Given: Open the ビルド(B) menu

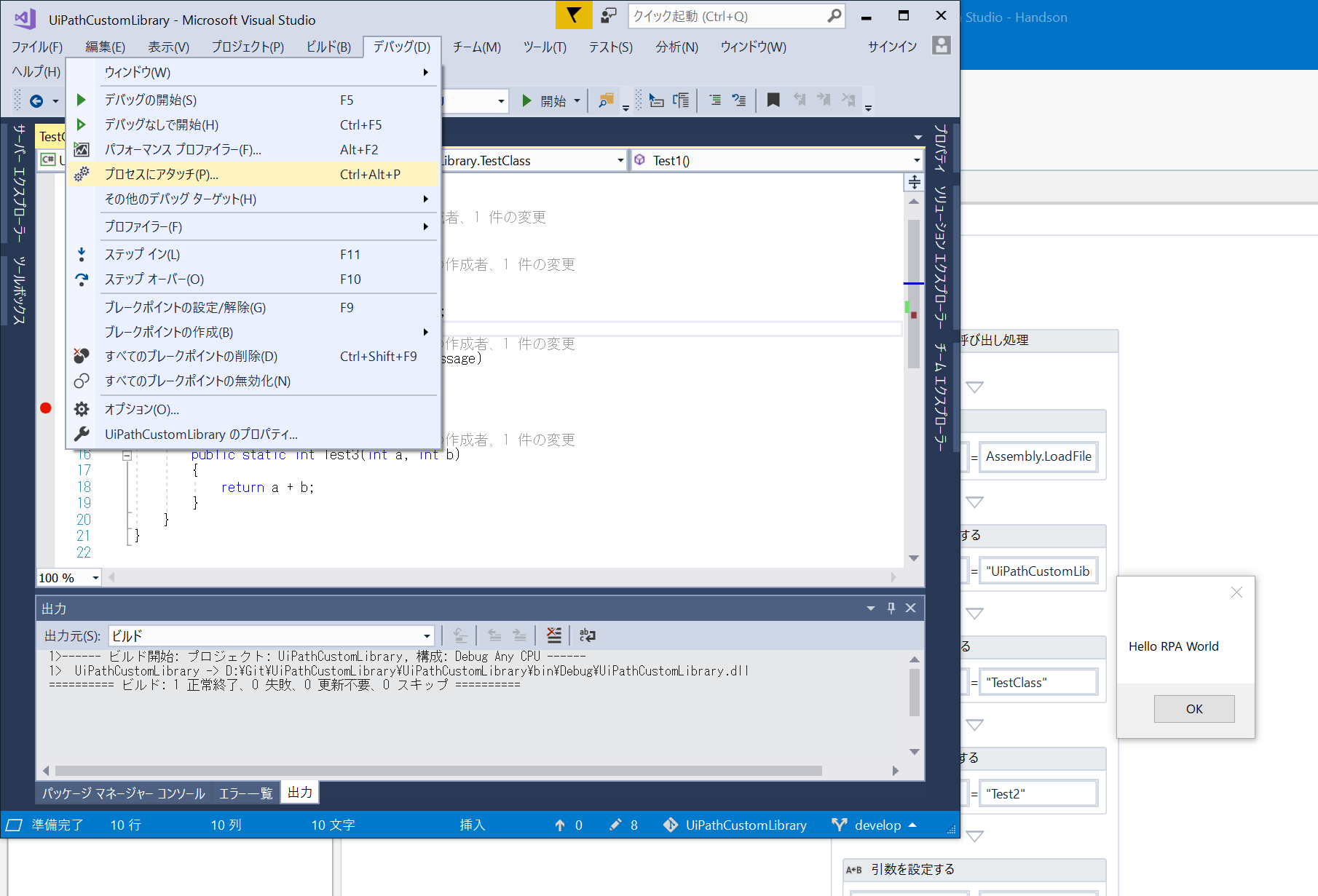Looking at the screenshot, I should (x=328, y=47).
